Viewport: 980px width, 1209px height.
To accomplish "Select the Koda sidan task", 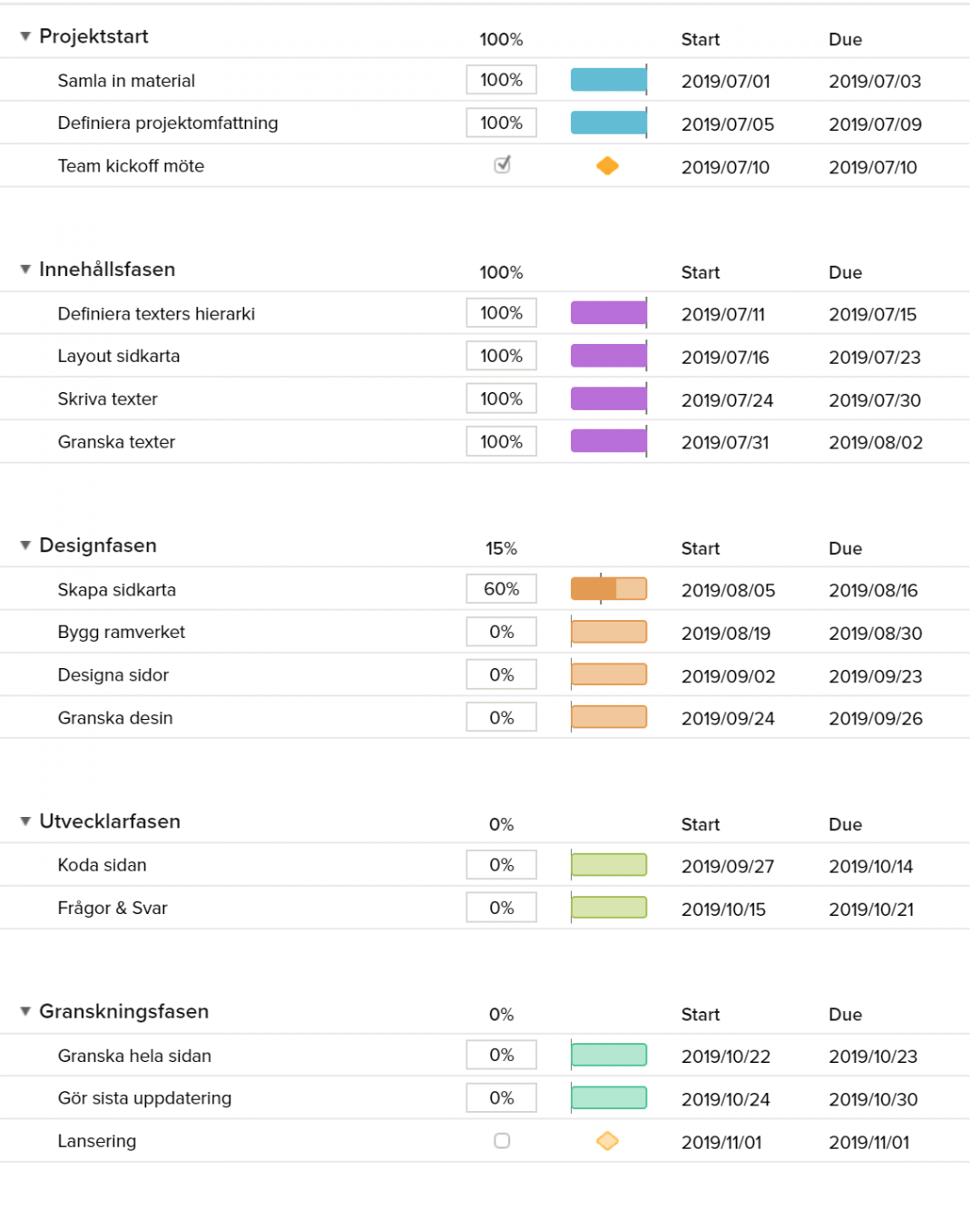I will click(x=102, y=865).
